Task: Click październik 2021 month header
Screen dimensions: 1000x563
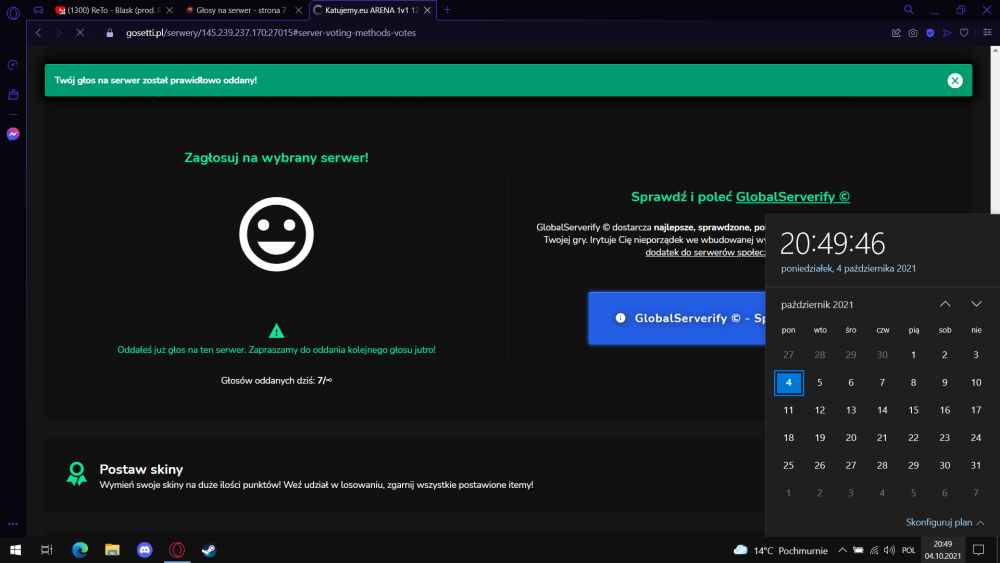Action: (x=817, y=305)
